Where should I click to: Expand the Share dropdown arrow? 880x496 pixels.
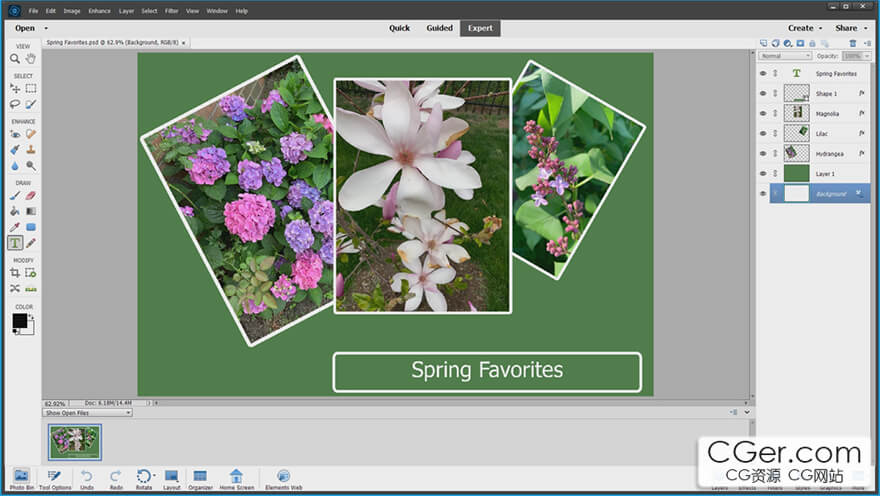[x=865, y=28]
